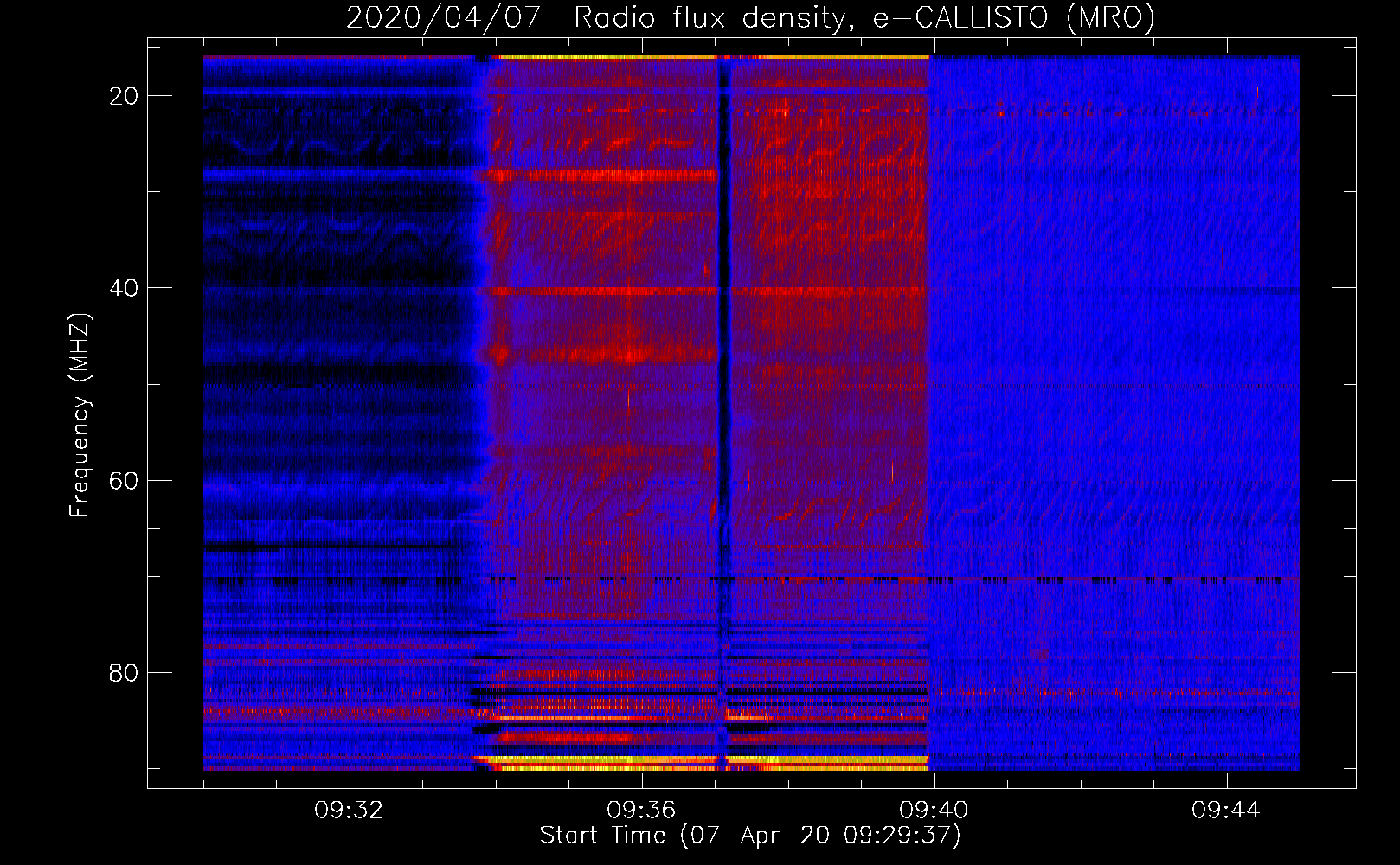
Task: Click the 09:36 time tick label
Action: (641, 811)
